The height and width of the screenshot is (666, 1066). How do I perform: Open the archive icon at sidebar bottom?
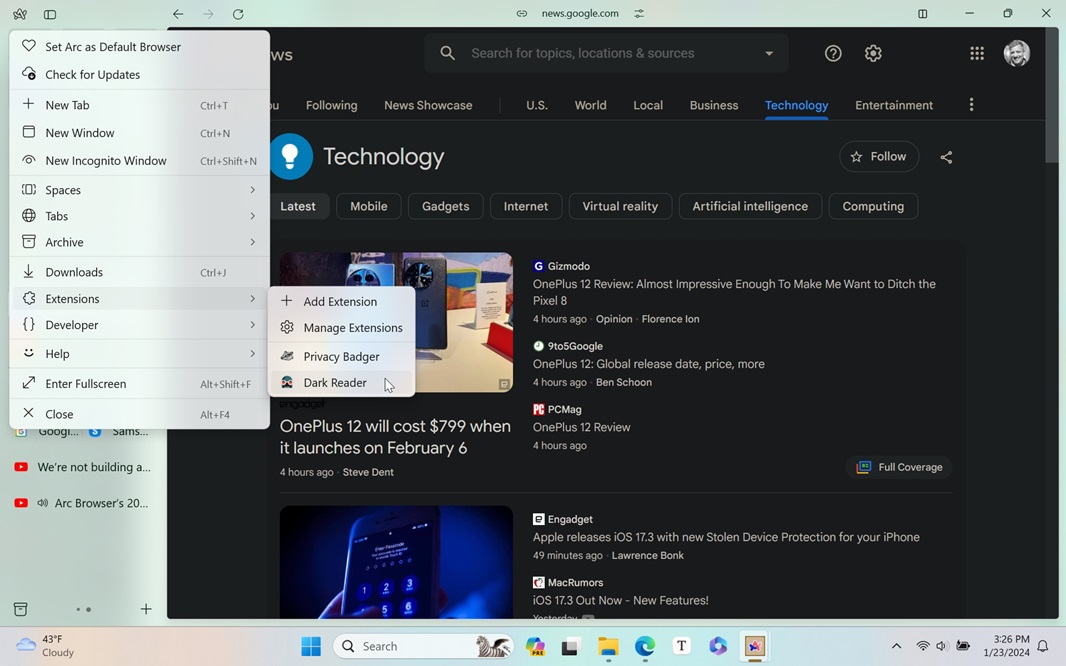20,609
